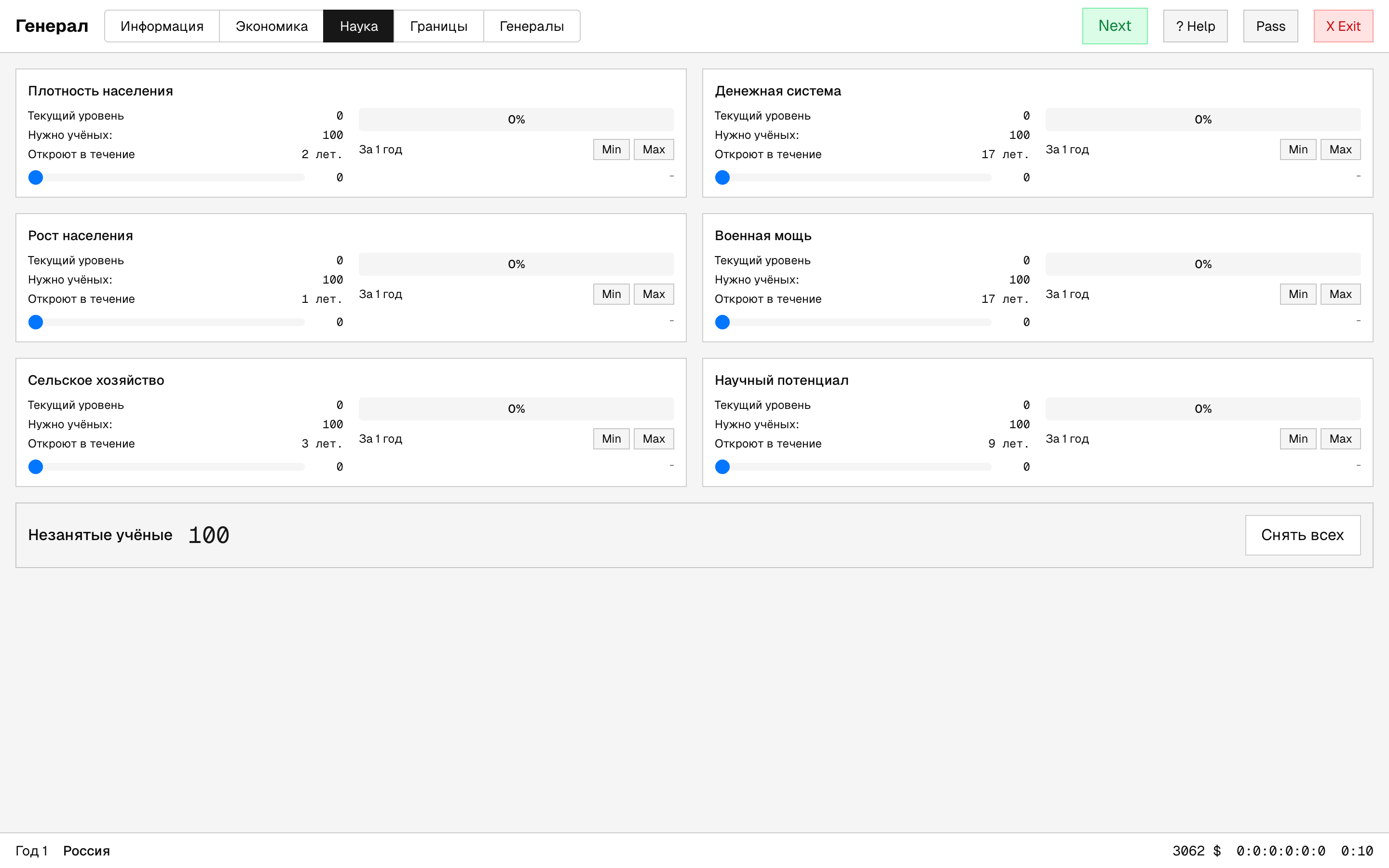Click the Денежная система heading

pos(778,91)
